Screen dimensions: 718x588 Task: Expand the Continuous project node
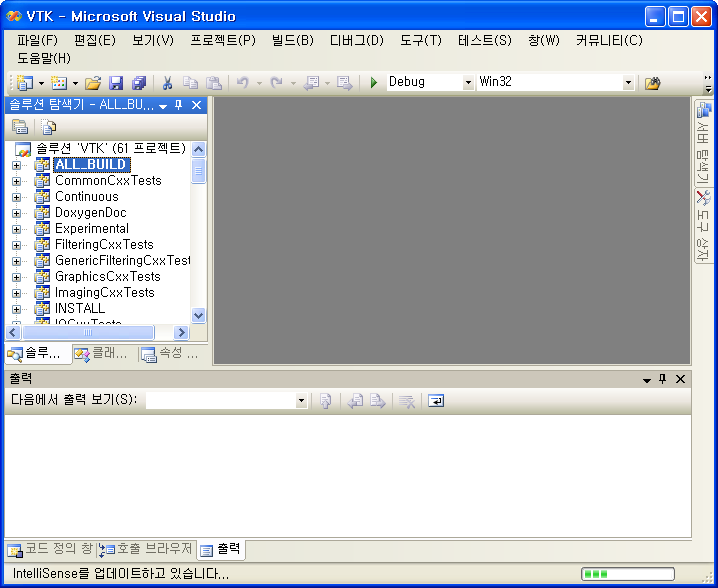16,197
